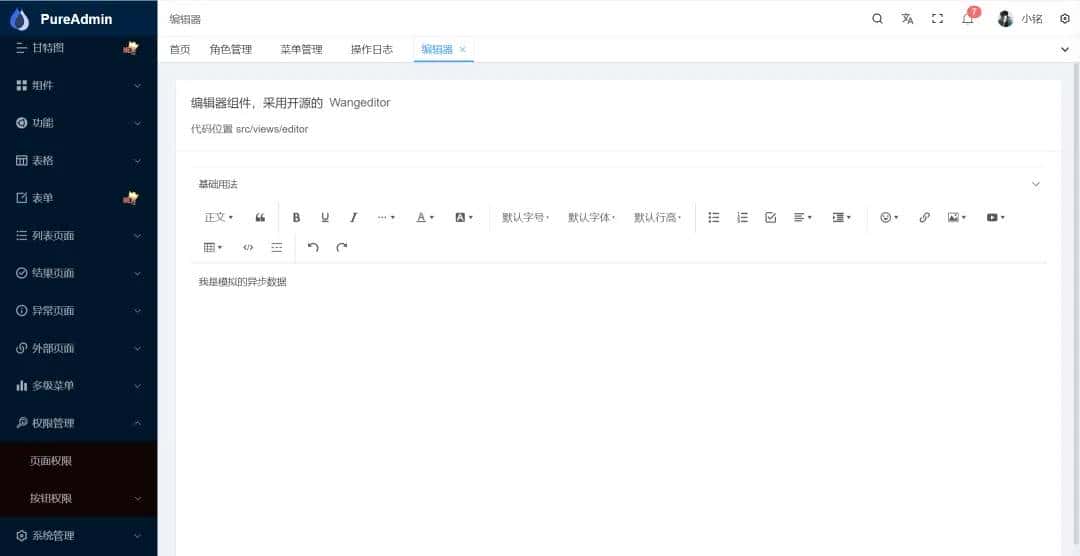
Task: Click into the editor text area
Action: 619,409
